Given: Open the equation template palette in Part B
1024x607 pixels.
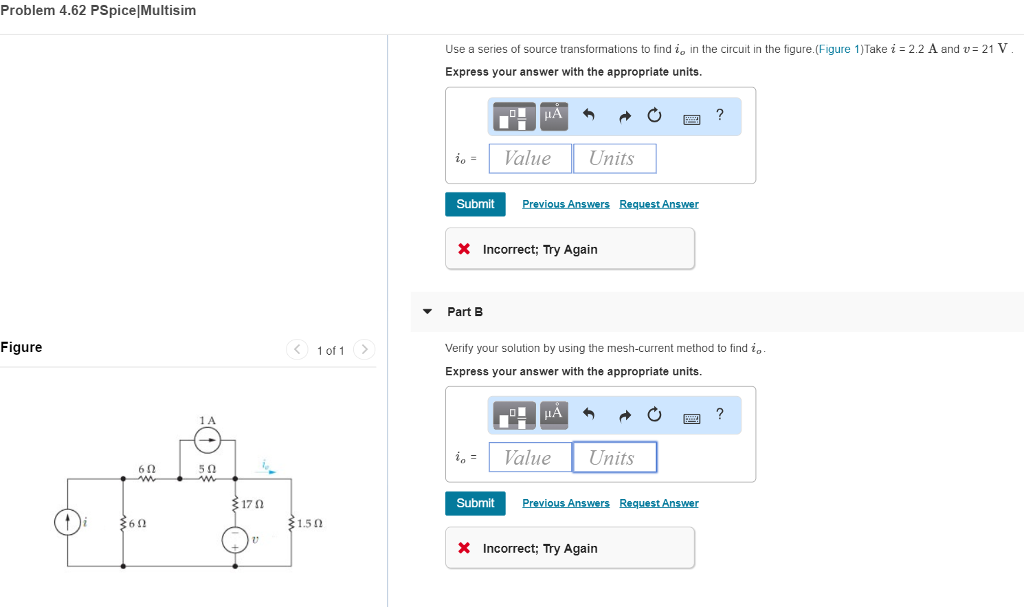Looking at the screenshot, I should coord(515,415).
